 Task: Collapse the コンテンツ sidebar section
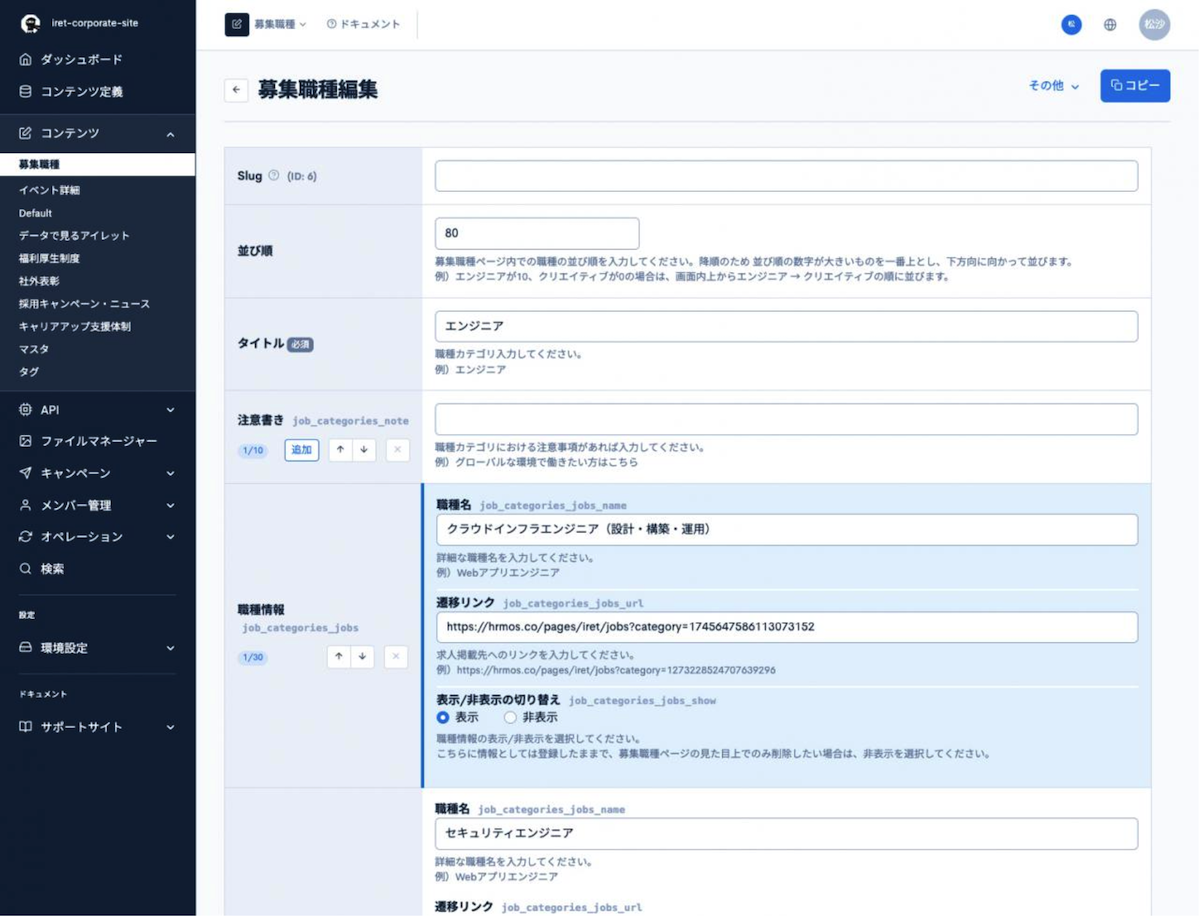point(170,133)
